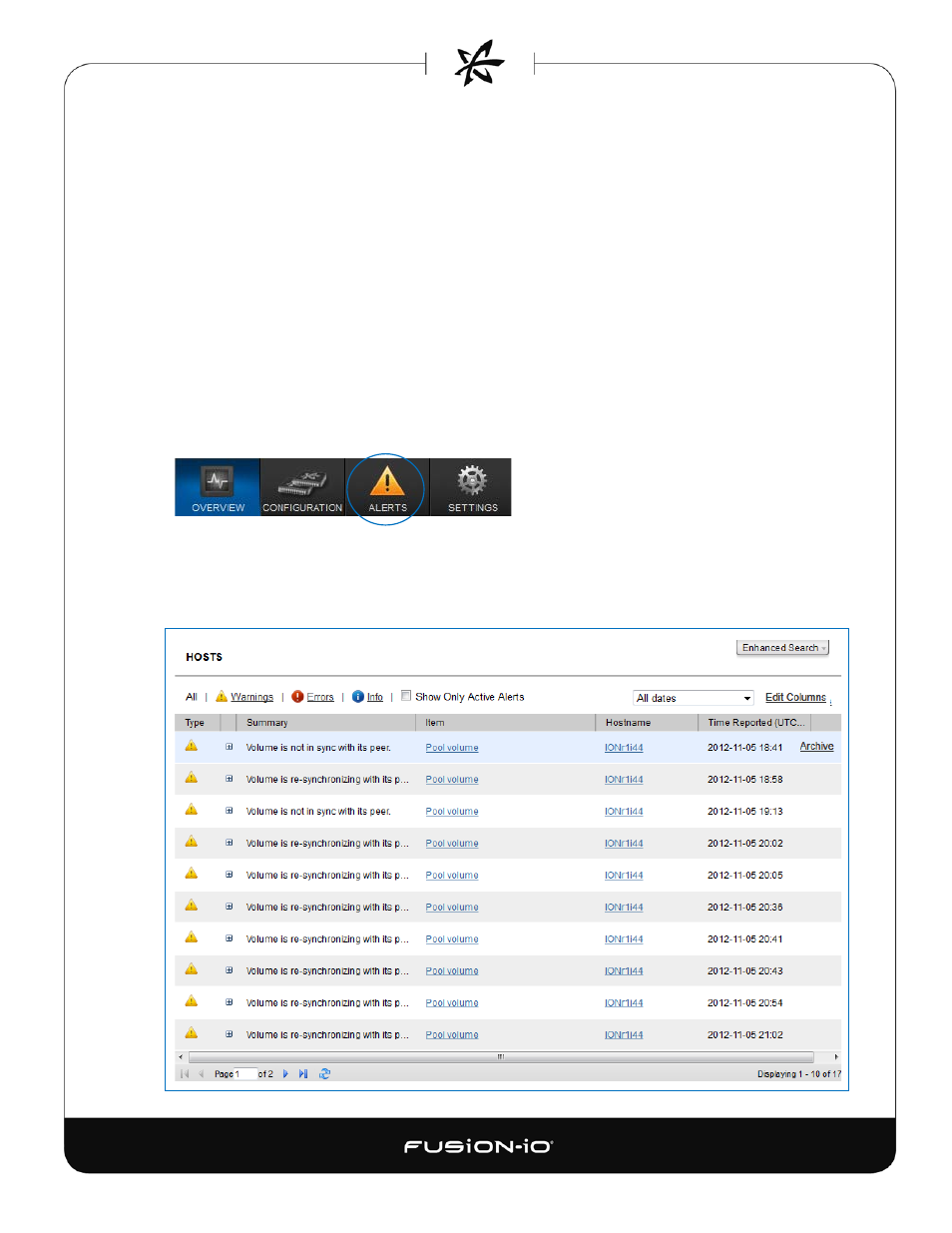Expand the alert row reported at 20:41
952x1233 pixels.
229,938
